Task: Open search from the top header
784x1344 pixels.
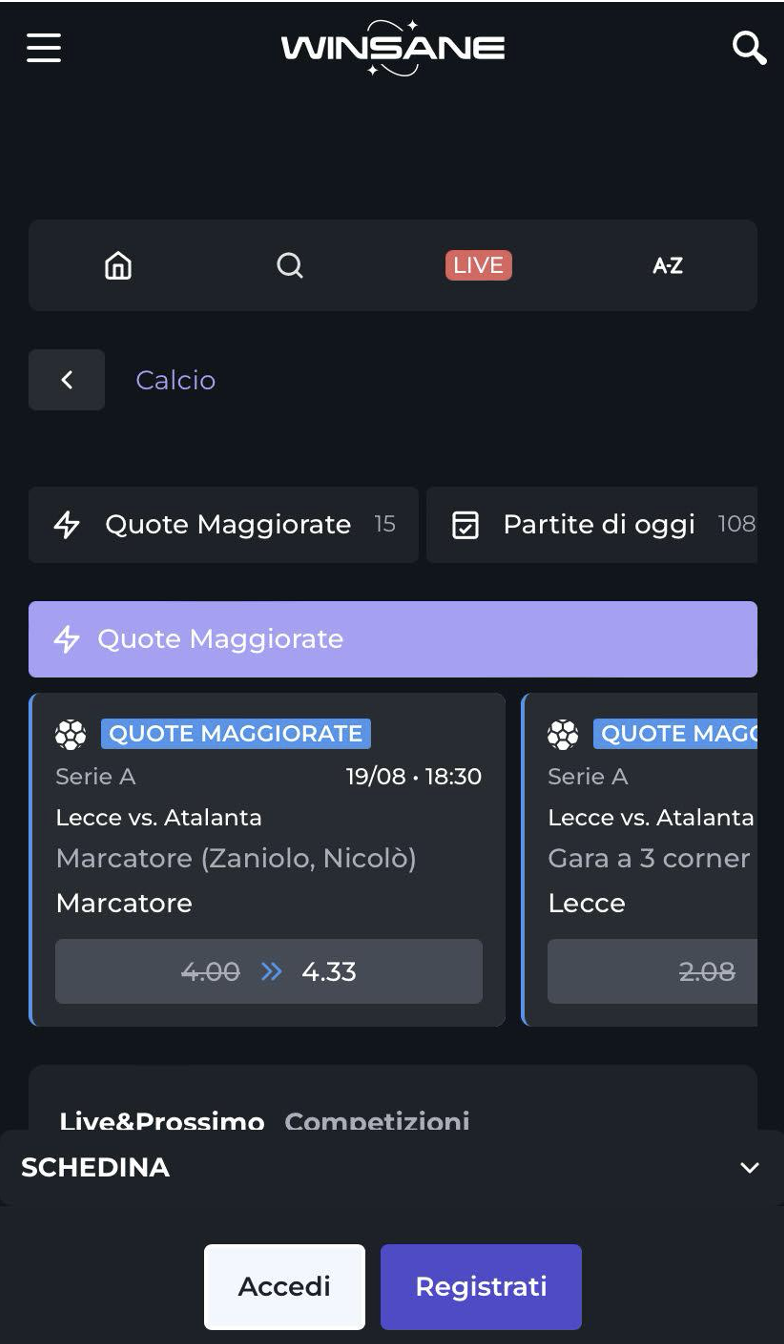Action: point(749,47)
